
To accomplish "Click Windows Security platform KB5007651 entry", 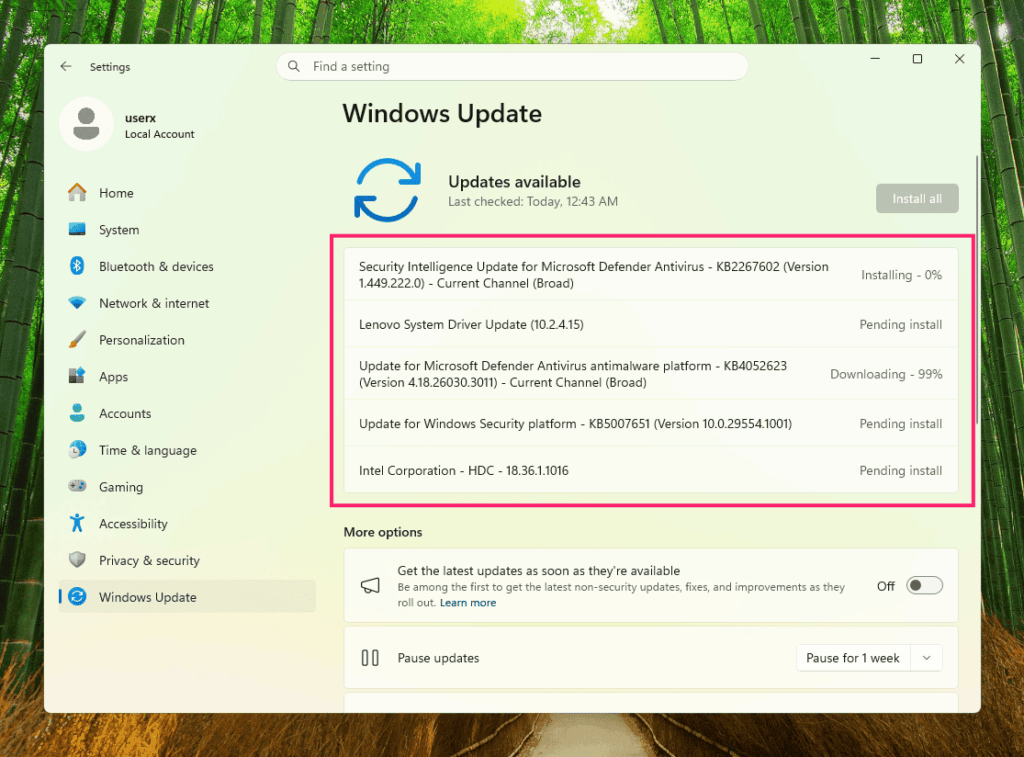I will pyautogui.click(x=650, y=424).
